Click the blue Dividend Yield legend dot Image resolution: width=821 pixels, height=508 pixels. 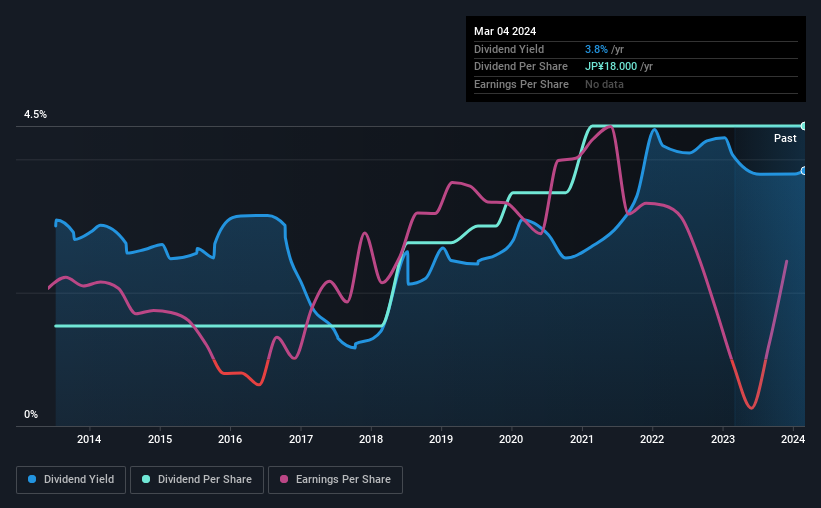point(32,479)
